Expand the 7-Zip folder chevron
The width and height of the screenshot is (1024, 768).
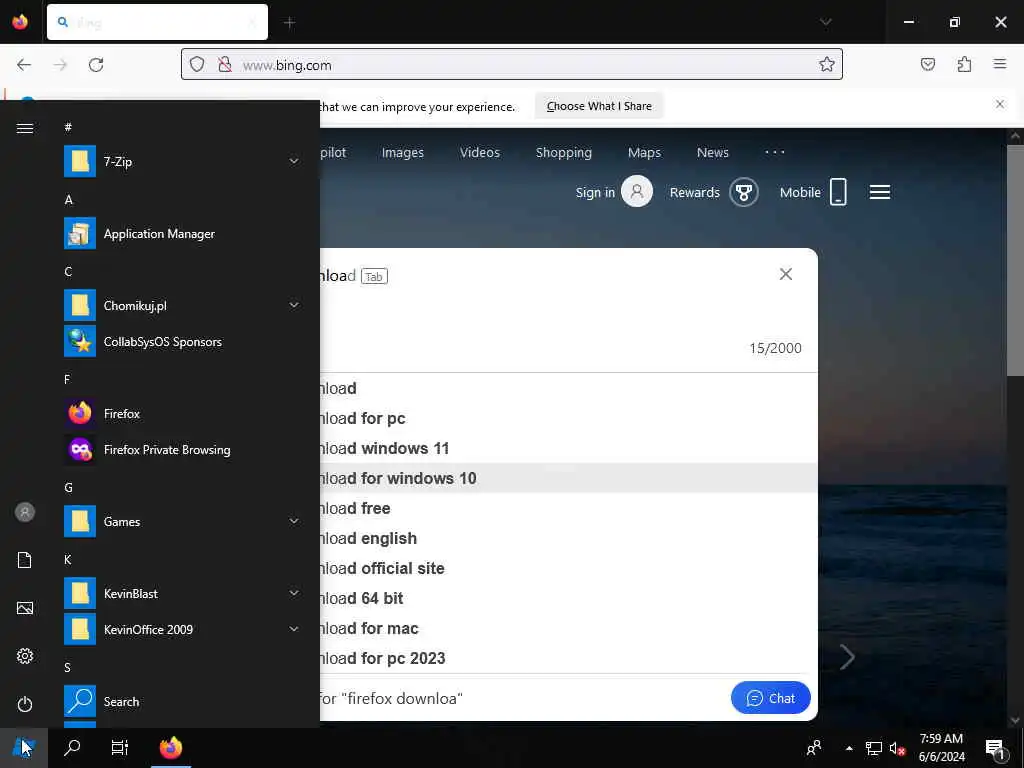(294, 161)
